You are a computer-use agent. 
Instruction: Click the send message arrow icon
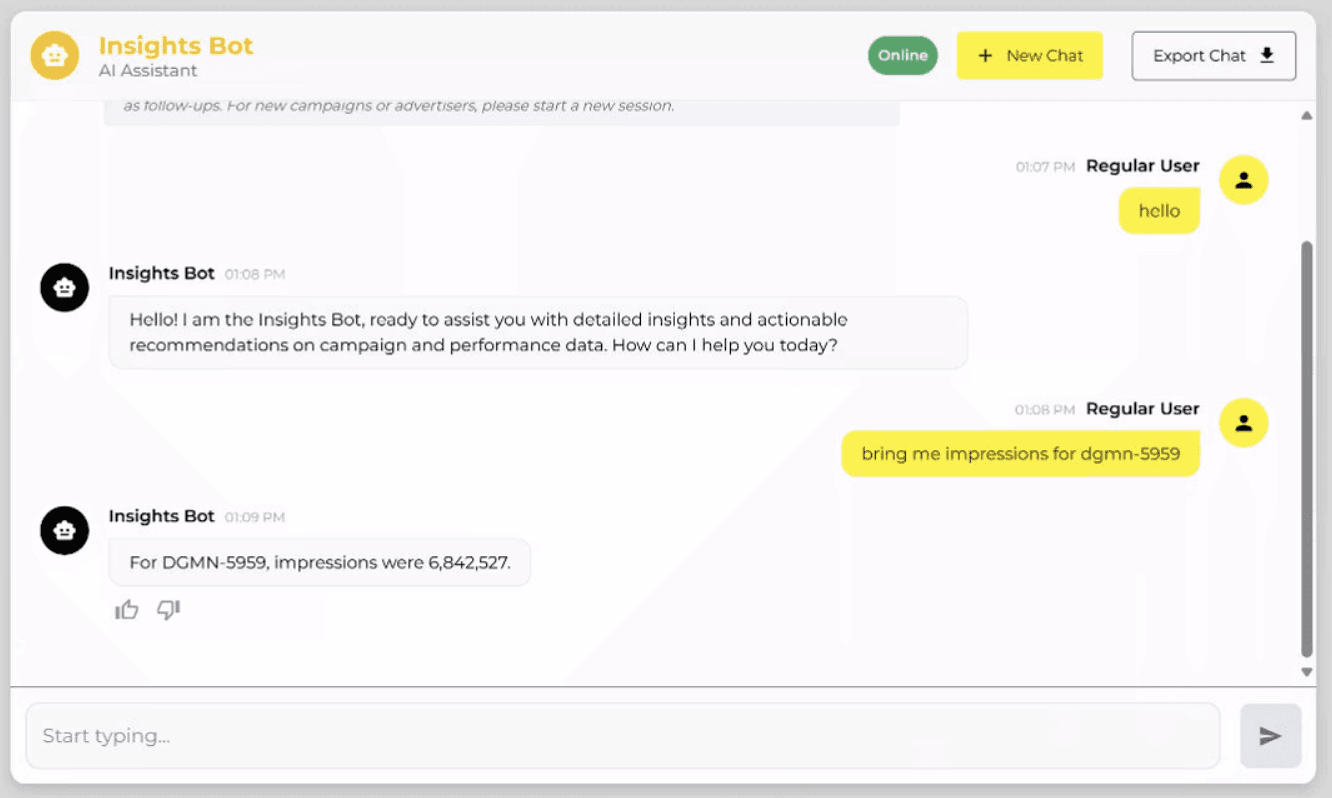[x=1270, y=735]
